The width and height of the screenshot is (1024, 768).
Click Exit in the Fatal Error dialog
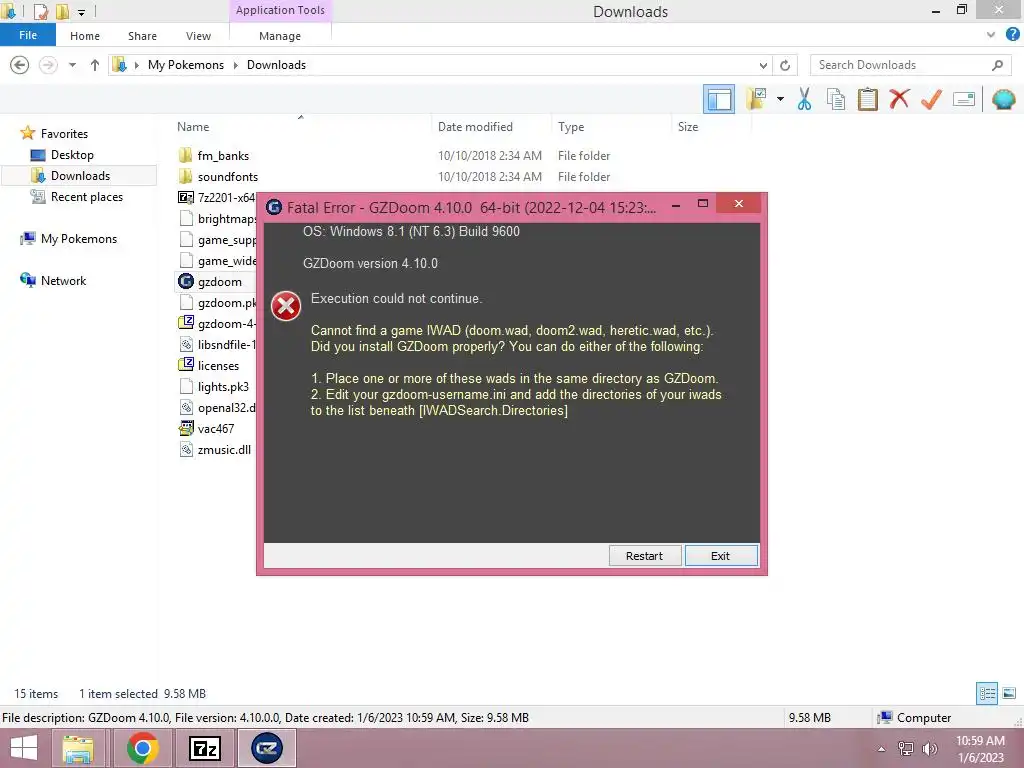pos(721,556)
